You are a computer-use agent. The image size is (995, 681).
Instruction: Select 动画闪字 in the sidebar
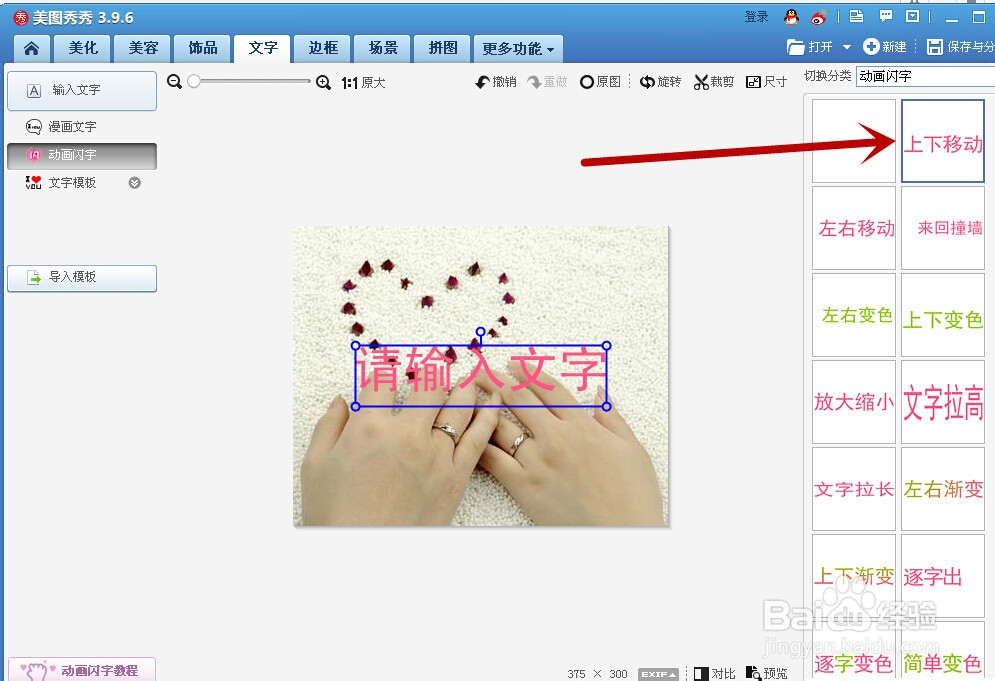point(82,155)
